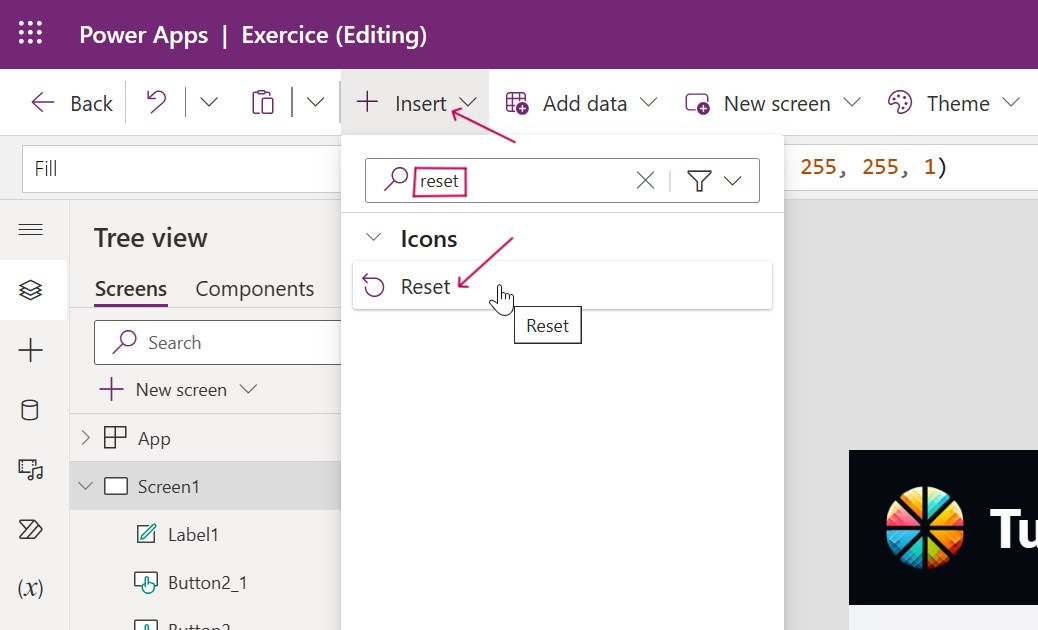Open the Variables (x) pane in sidebar
Image resolution: width=1038 pixels, height=630 pixels.
tap(30, 588)
